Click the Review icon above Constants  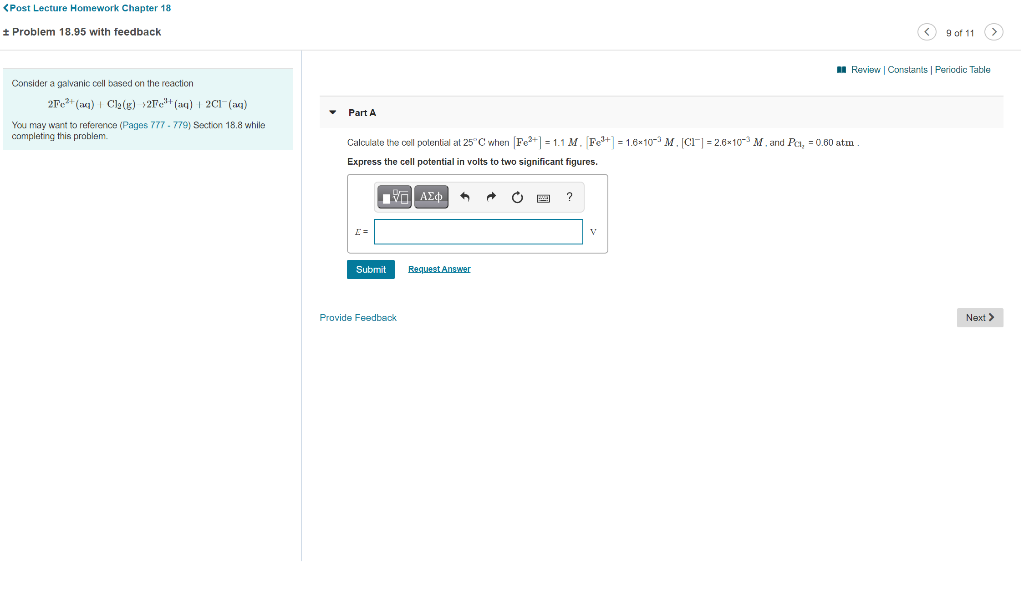(x=840, y=69)
